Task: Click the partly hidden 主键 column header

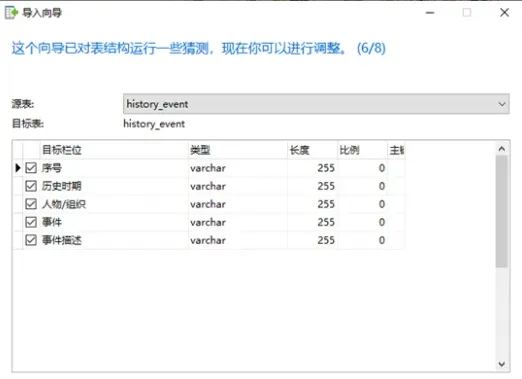Action: [x=396, y=150]
